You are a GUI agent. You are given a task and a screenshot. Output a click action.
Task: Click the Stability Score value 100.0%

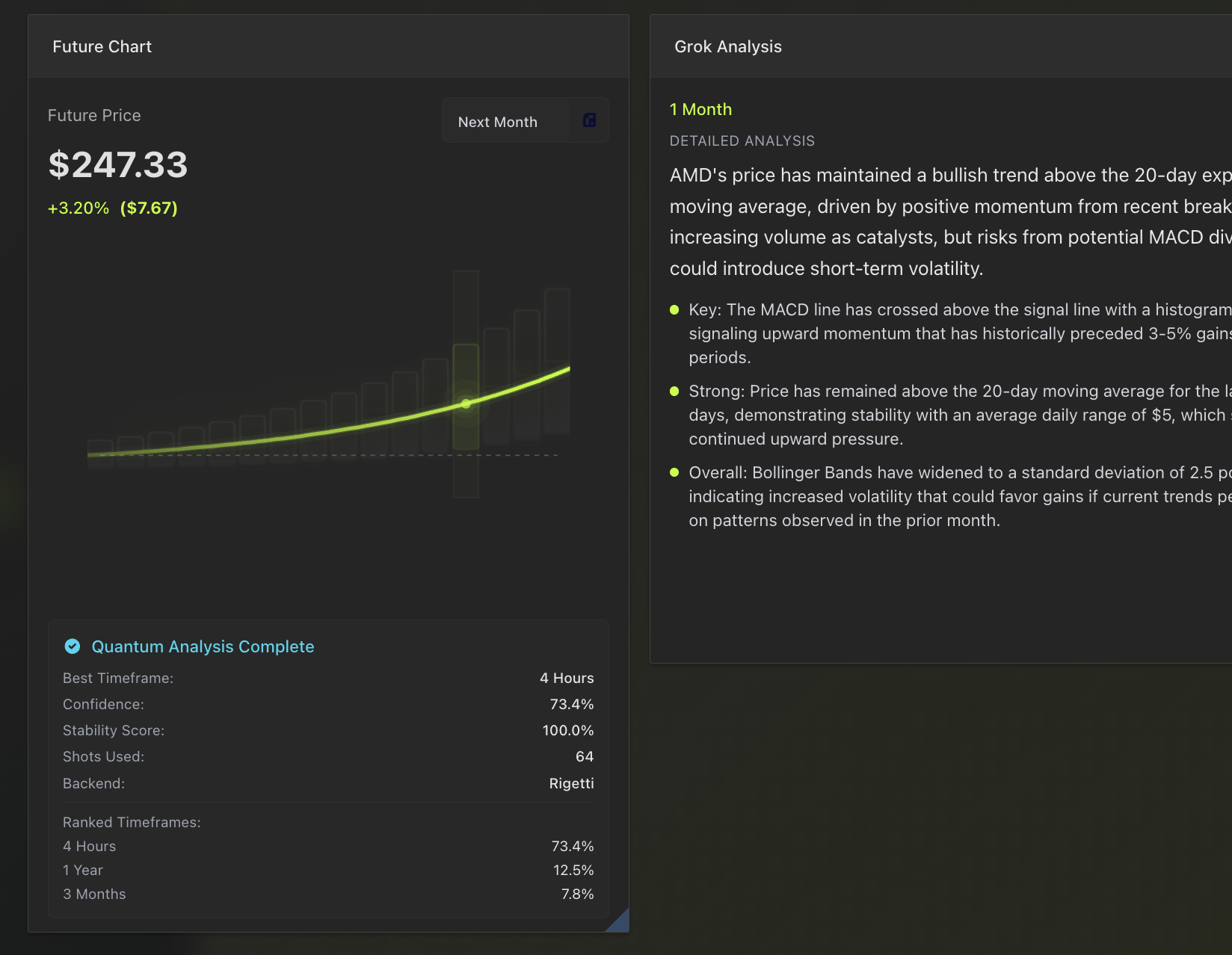pyautogui.click(x=568, y=730)
